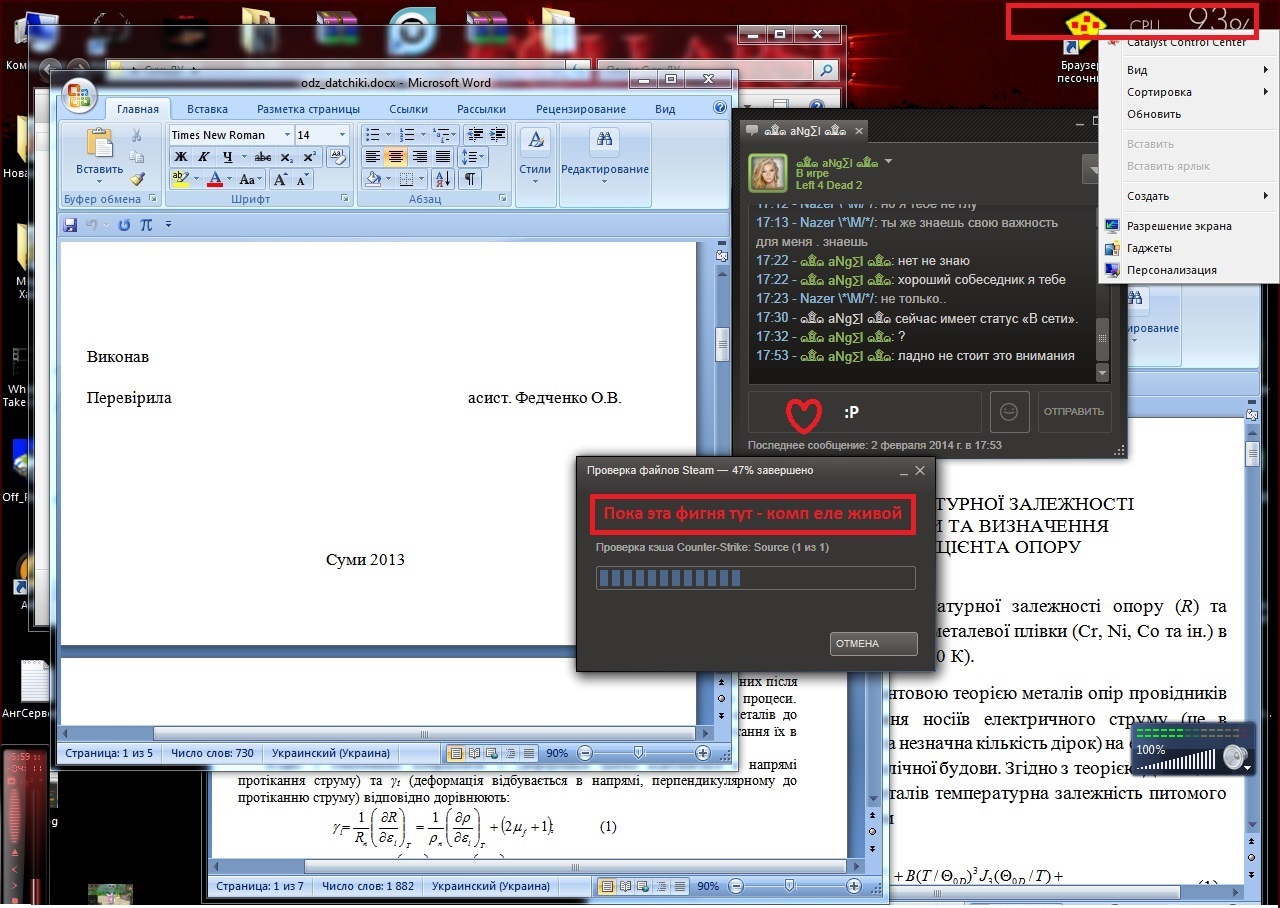1280x908 pixels.
Task: Switch to the Рецензирование tab
Action: [581, 109]
